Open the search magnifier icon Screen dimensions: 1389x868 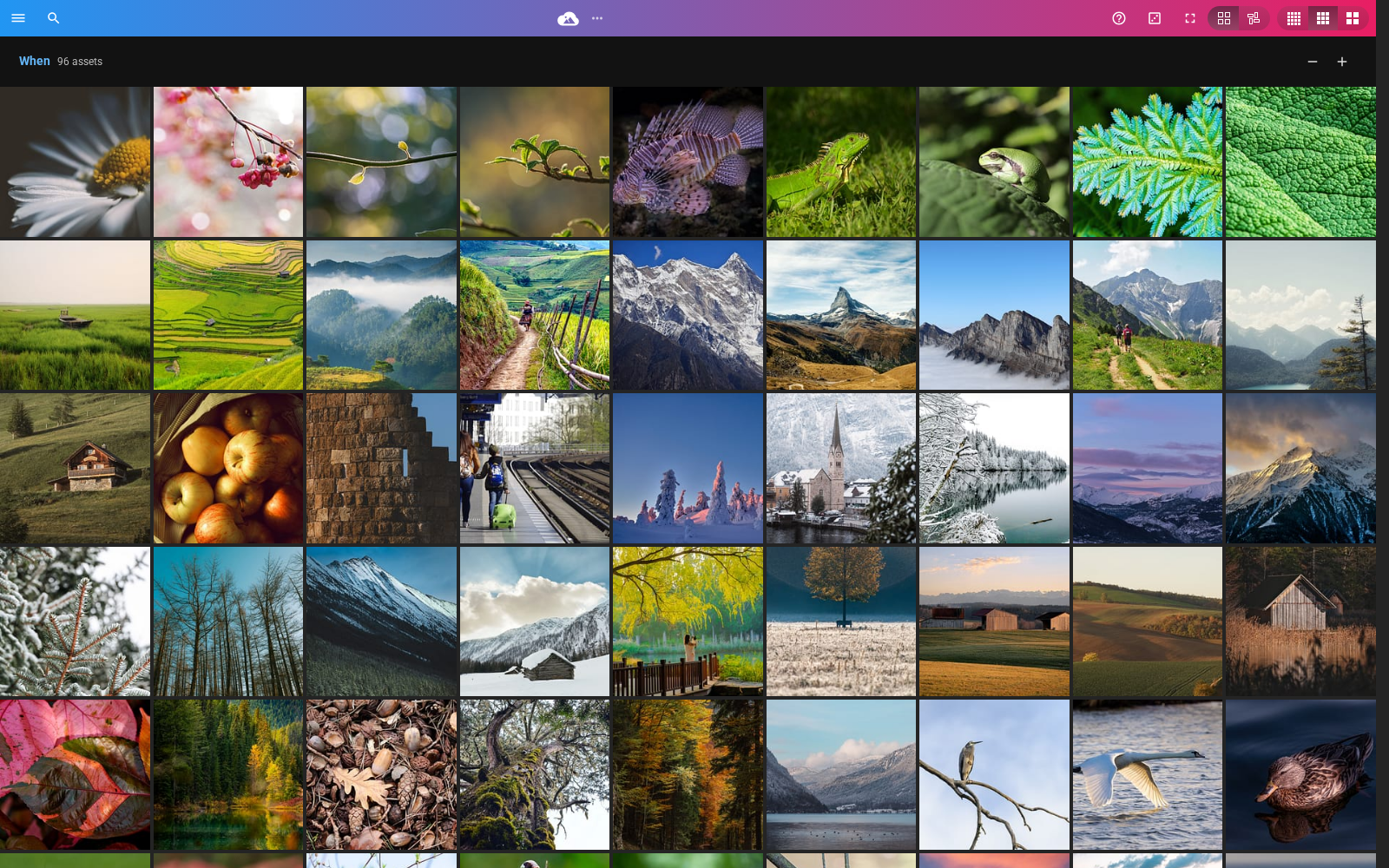tap(54, 18)
